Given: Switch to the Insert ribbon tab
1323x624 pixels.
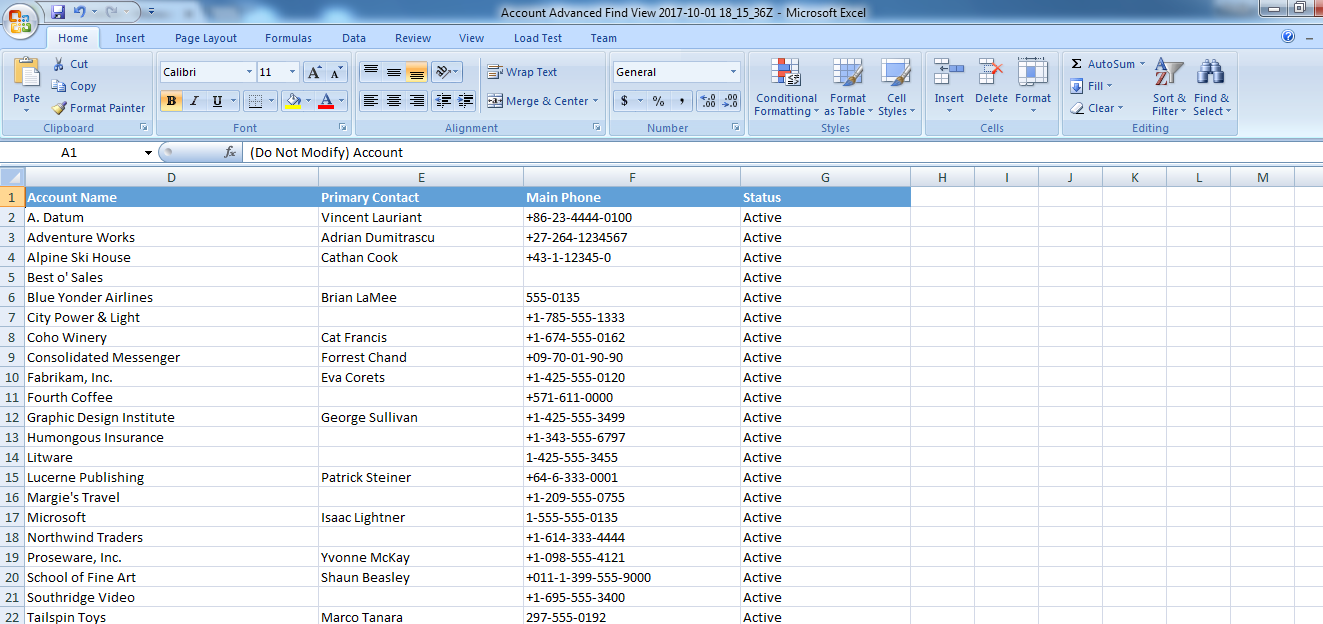Looking at the screenshot, I should (x=130, y=38).
